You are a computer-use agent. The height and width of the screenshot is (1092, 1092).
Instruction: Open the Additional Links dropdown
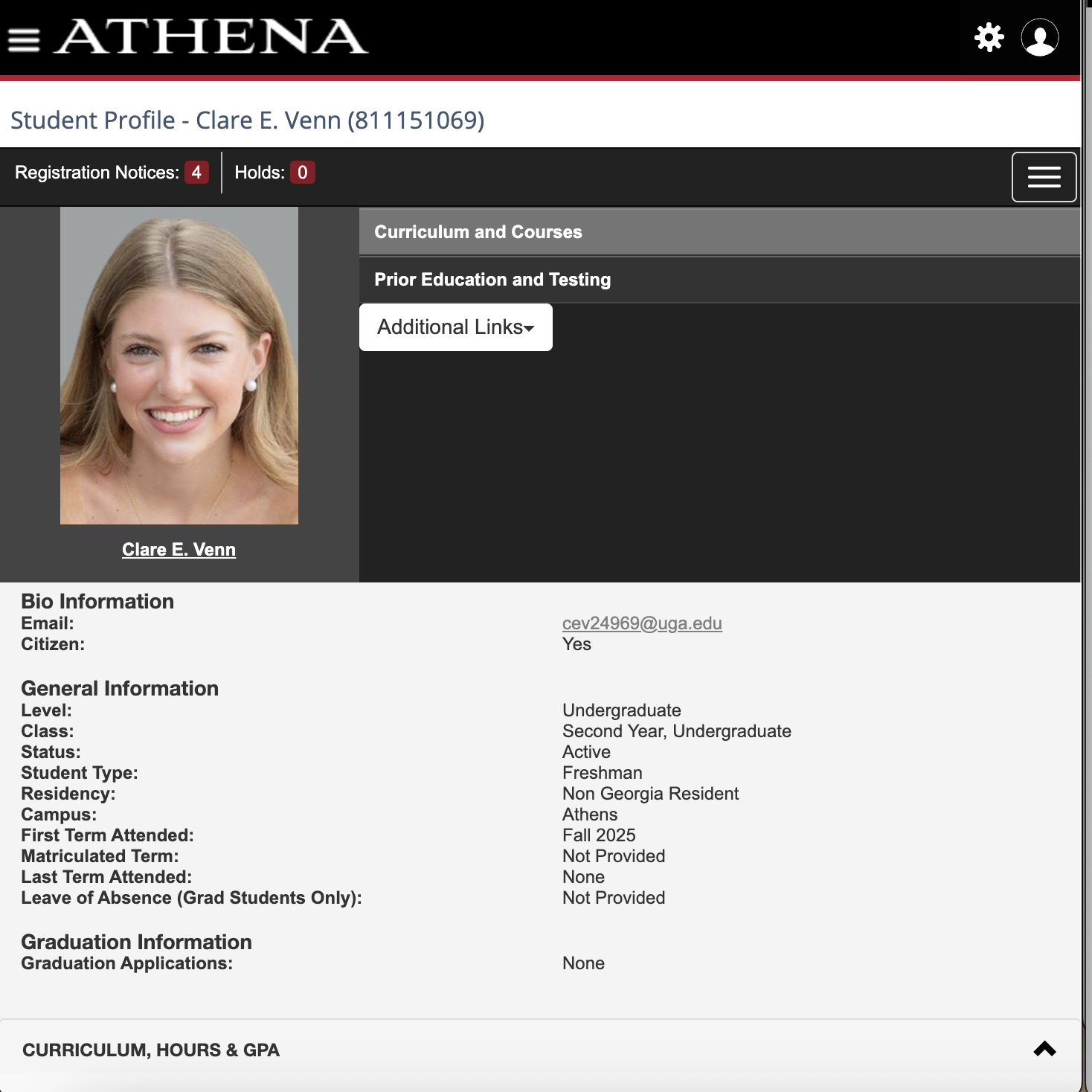[449, 327]
